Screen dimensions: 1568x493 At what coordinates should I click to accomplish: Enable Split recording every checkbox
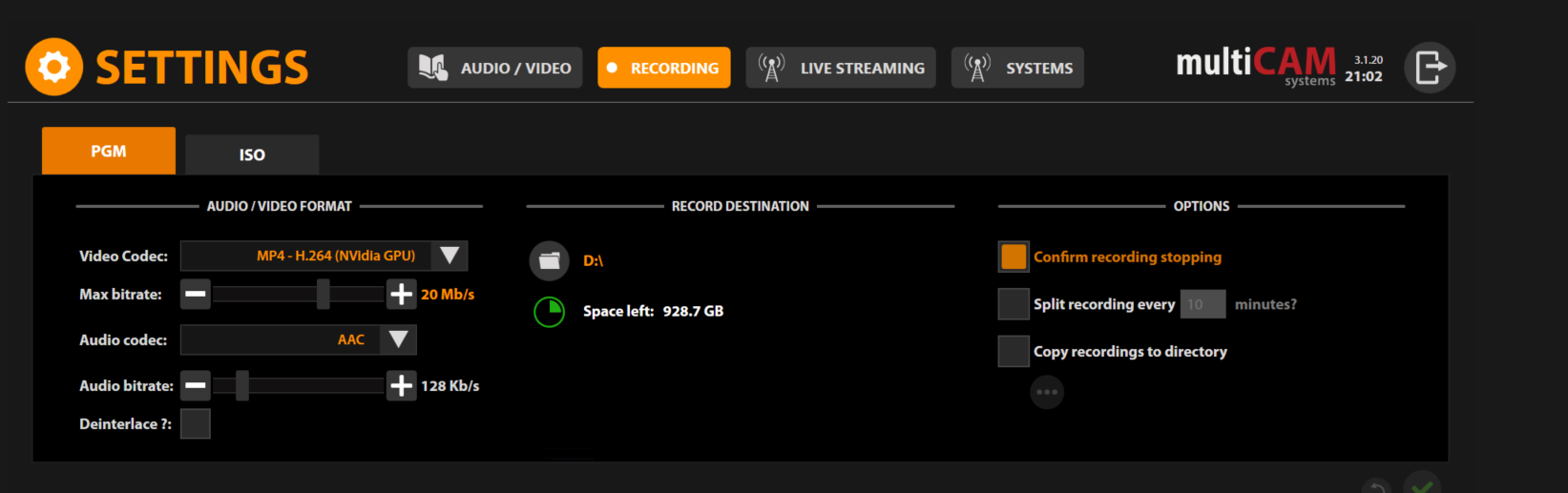pos(1014,304)
